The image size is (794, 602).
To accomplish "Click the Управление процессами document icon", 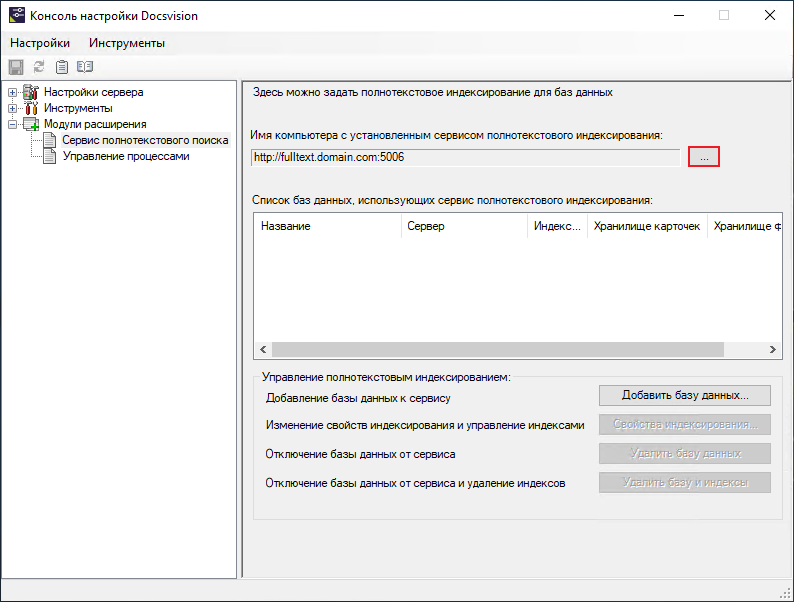I will [49, 156].
